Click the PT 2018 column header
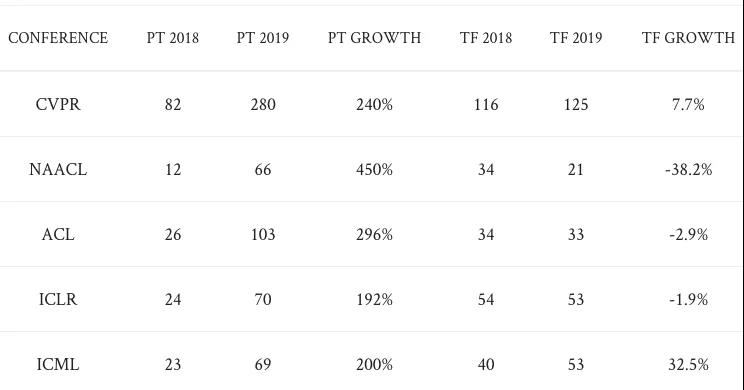The width and height of the screenshot is (744, 390). 173,37
